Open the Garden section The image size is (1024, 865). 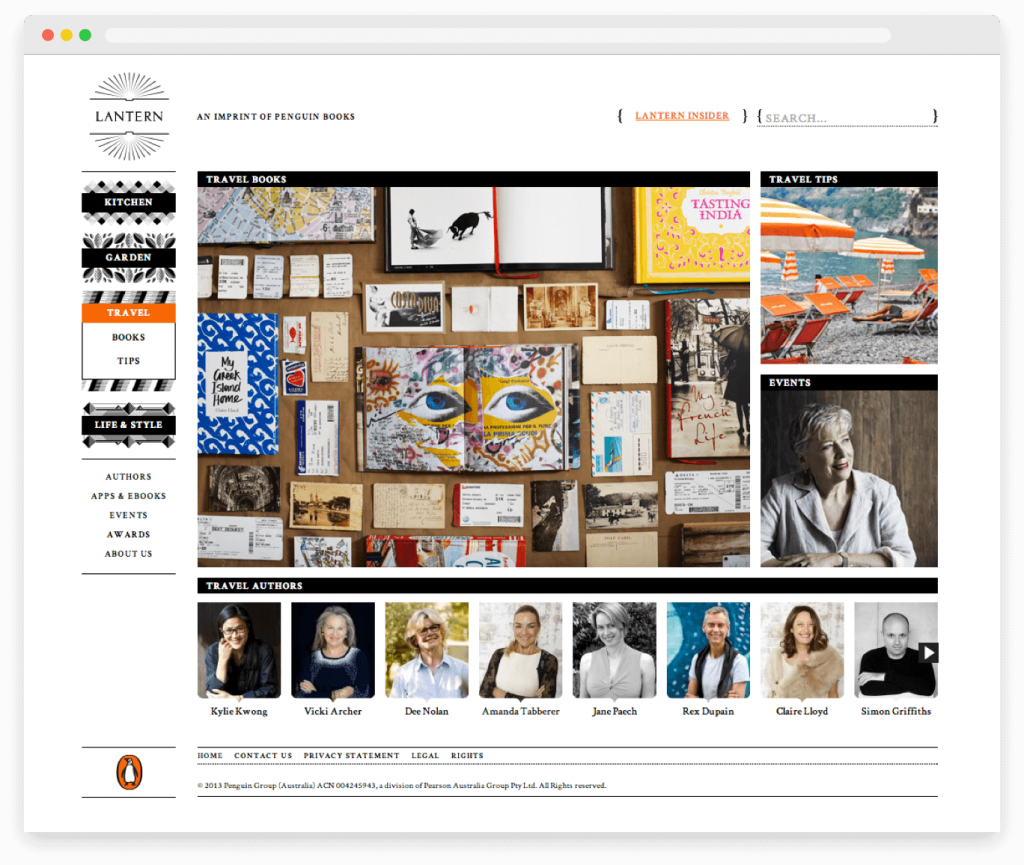coord(129,257)
